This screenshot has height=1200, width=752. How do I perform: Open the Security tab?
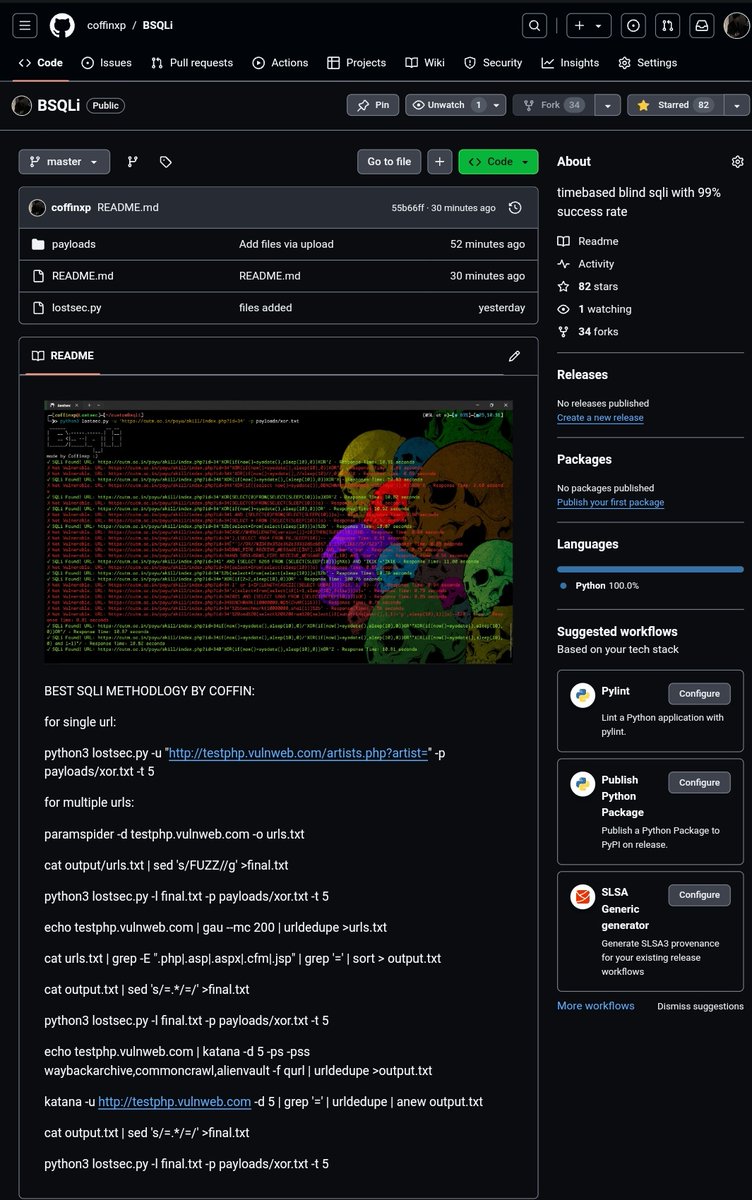[493, 62]
